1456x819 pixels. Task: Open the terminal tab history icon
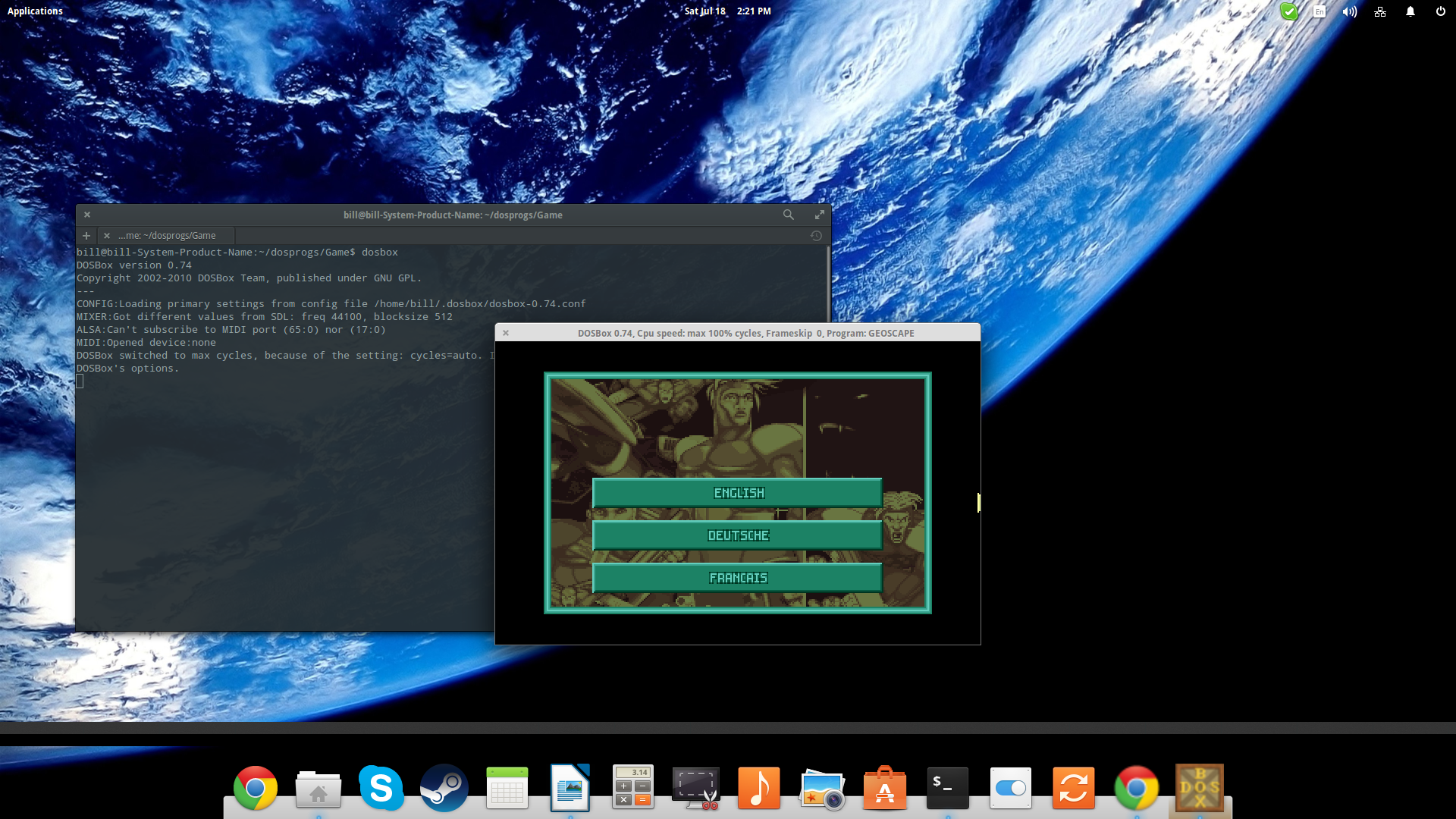[816, 236]
